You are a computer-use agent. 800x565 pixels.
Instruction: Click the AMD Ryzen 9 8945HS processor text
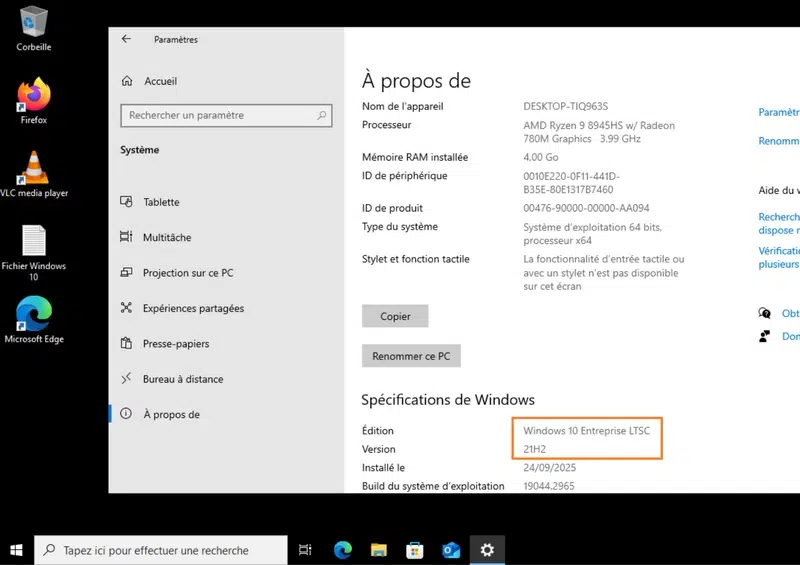pyautogui.click(x=599, y=132)
